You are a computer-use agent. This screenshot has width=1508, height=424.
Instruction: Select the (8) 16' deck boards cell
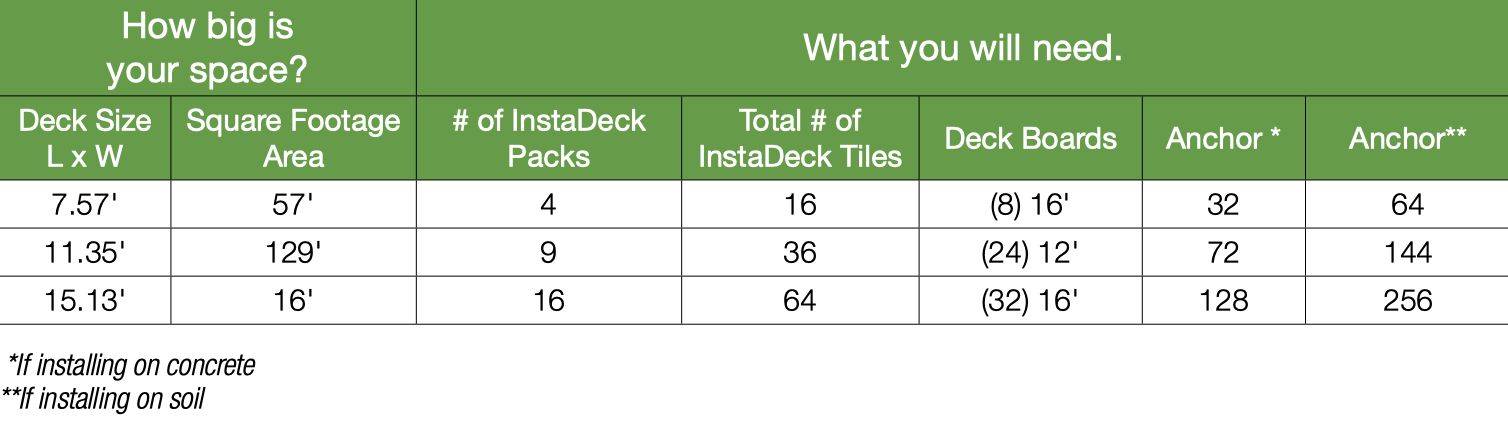tap(1030, 204)
